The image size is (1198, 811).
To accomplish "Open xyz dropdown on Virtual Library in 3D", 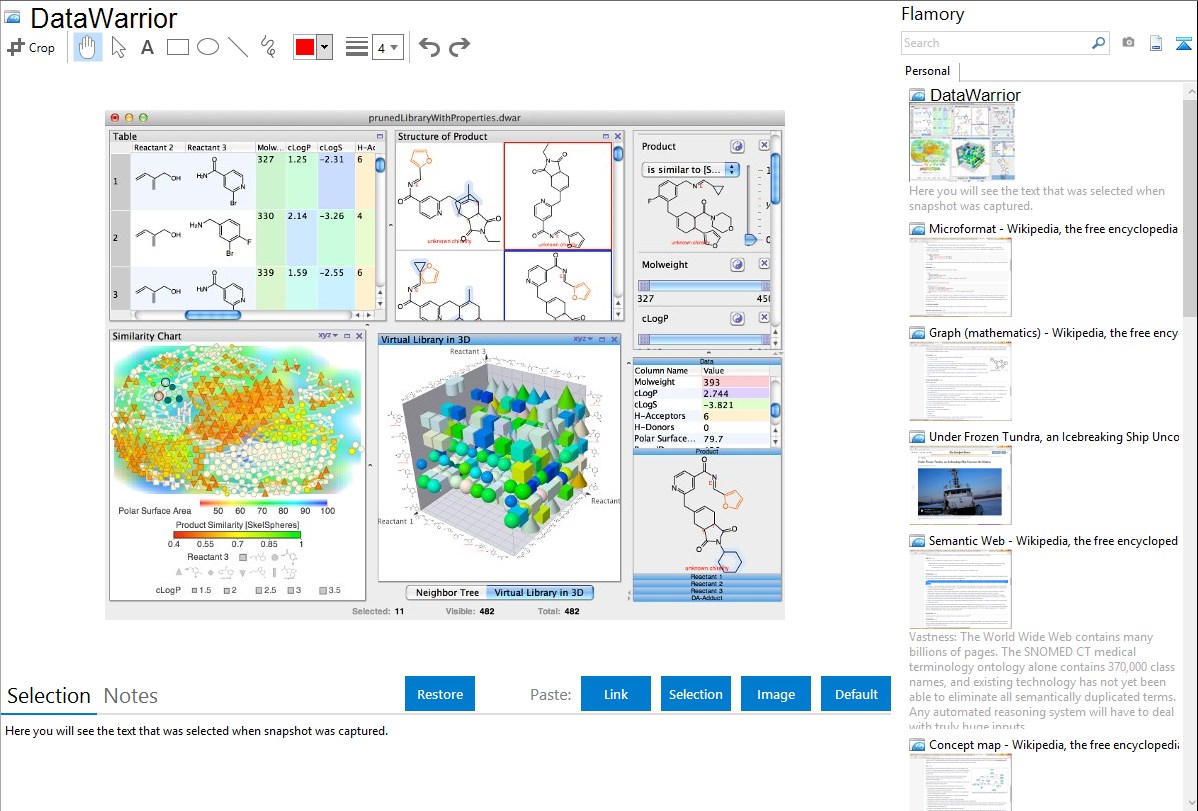I will 584,339.
